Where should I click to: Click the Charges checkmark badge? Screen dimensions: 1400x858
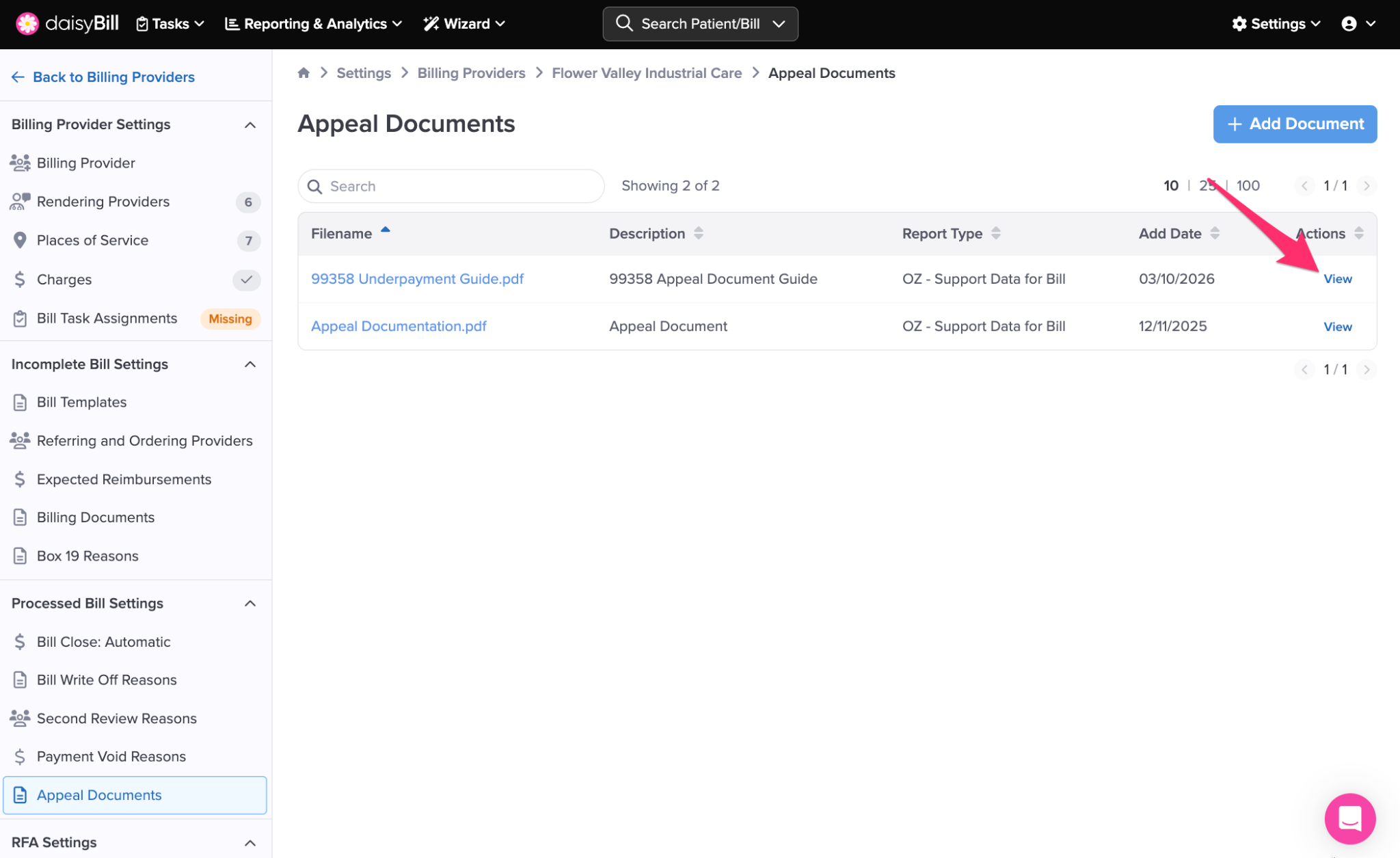[246, 280]
